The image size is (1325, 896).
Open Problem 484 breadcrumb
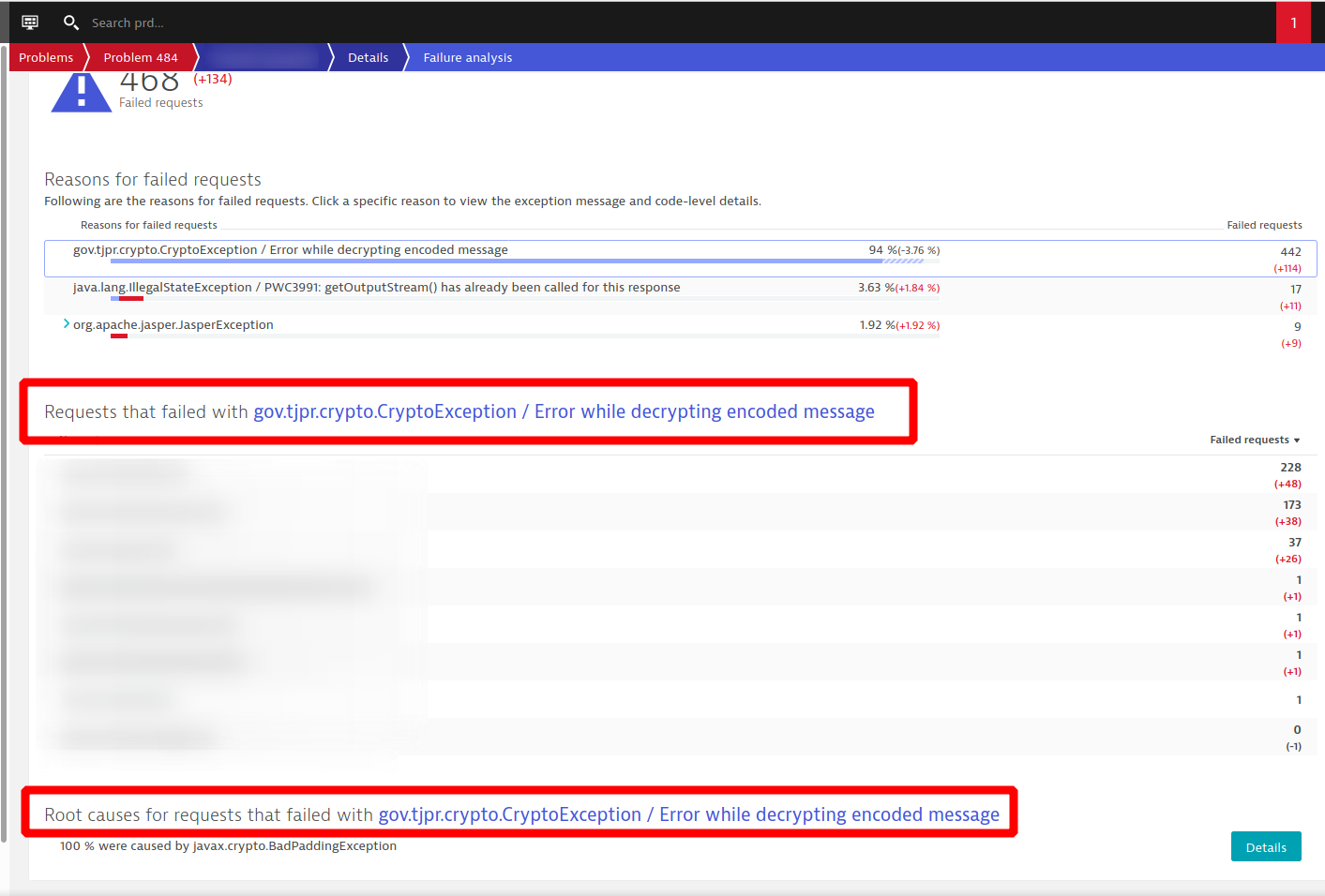click(141, 57)
